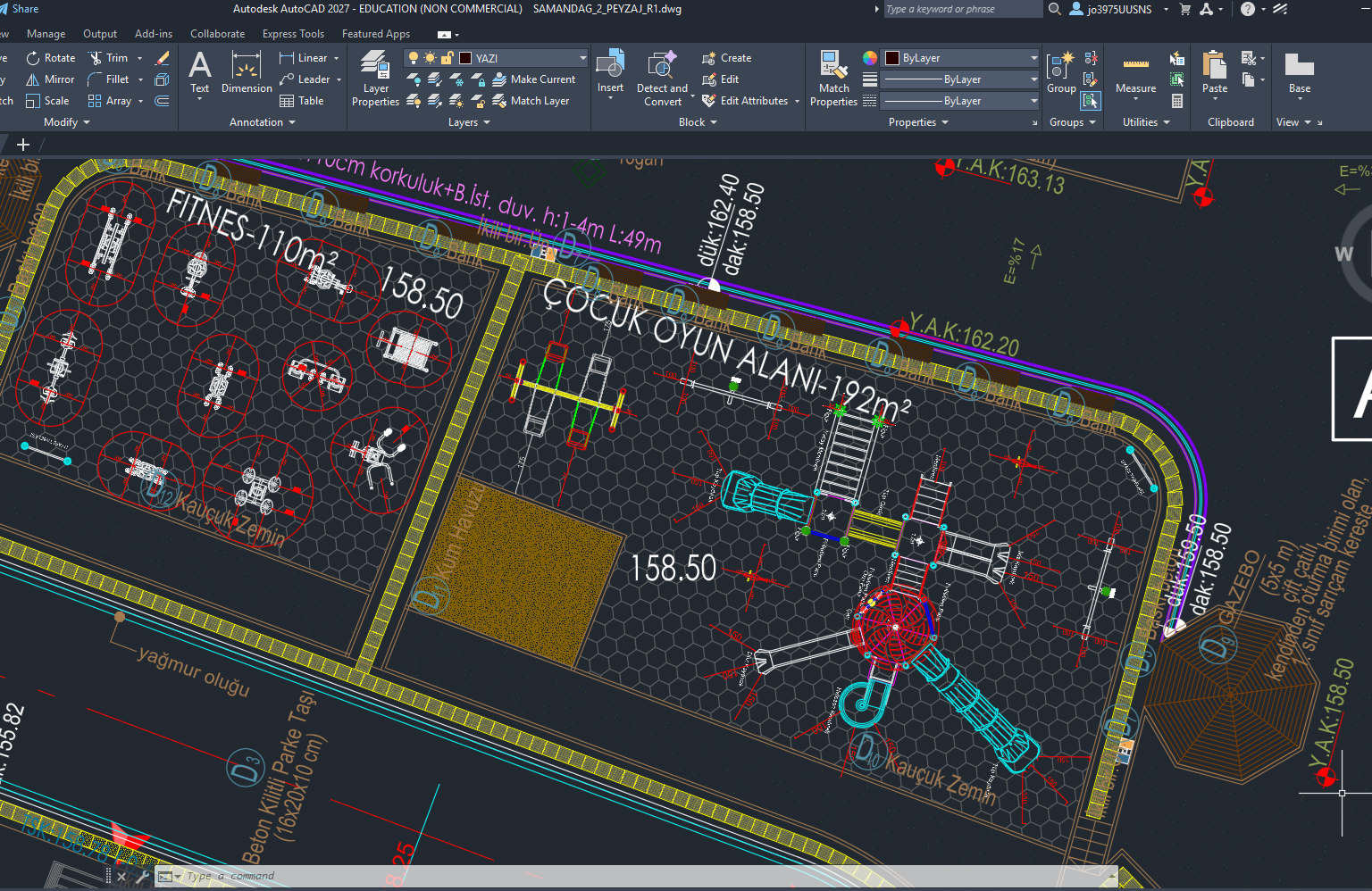Open Layer Properties manager

click(375, 79)
